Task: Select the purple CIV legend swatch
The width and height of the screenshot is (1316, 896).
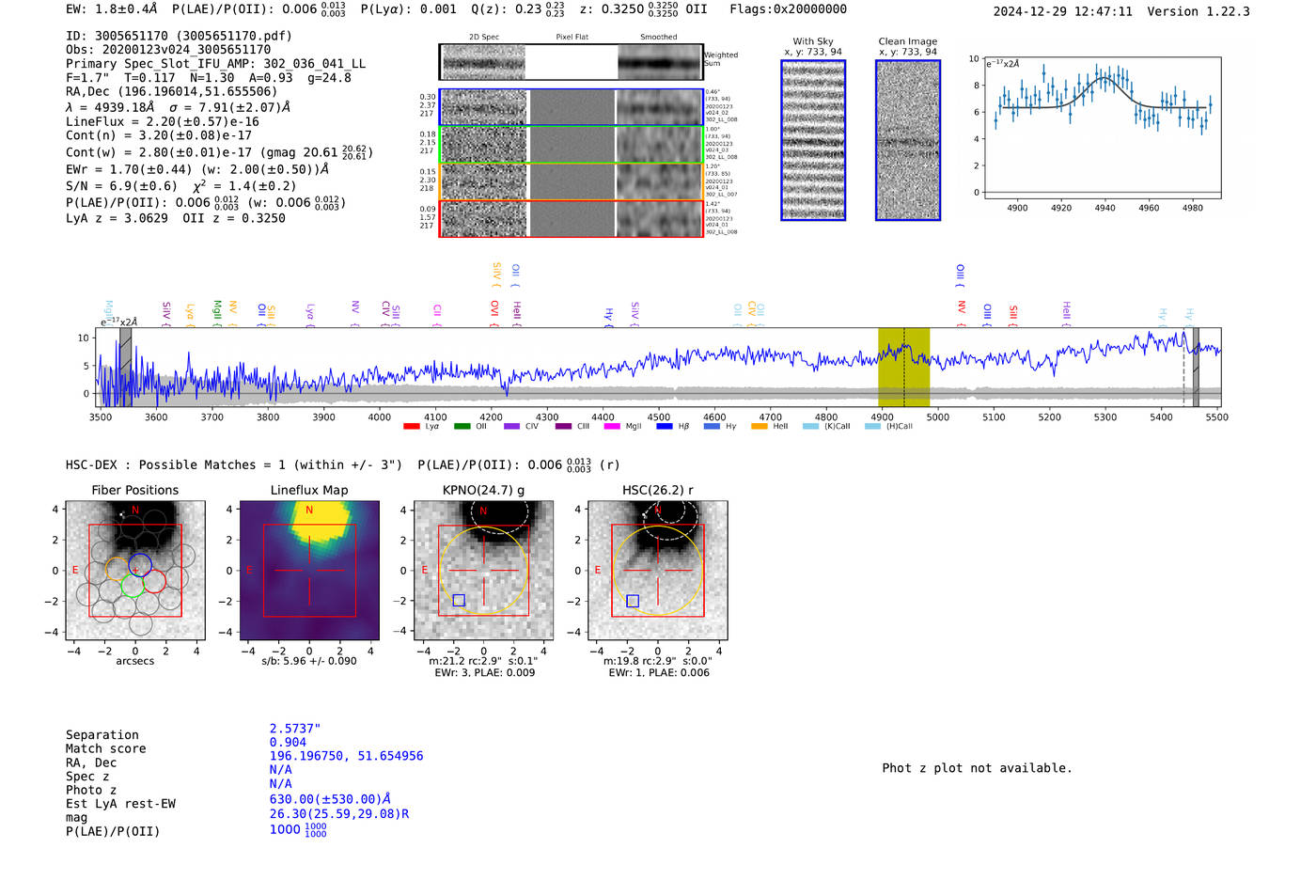Action: (x=511, y=427)
